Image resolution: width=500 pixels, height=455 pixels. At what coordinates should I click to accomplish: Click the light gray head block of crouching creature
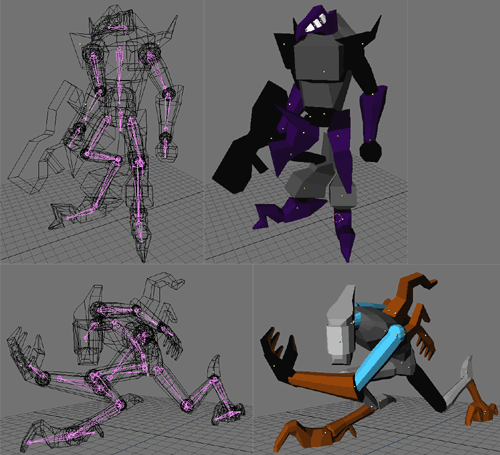[x=340, y=325]
